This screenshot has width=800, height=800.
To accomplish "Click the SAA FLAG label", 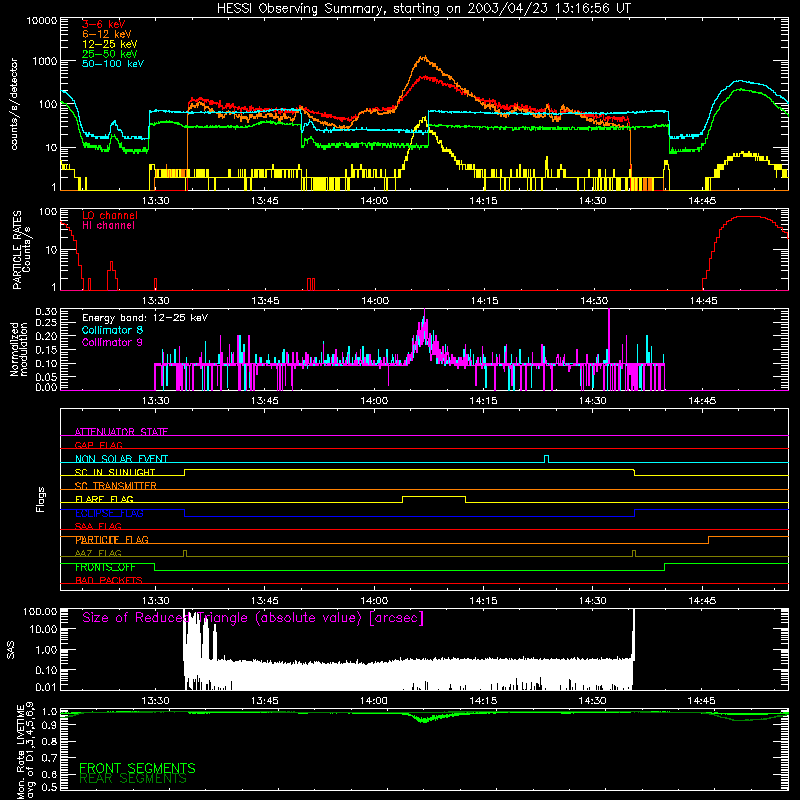I will [98, 526].
